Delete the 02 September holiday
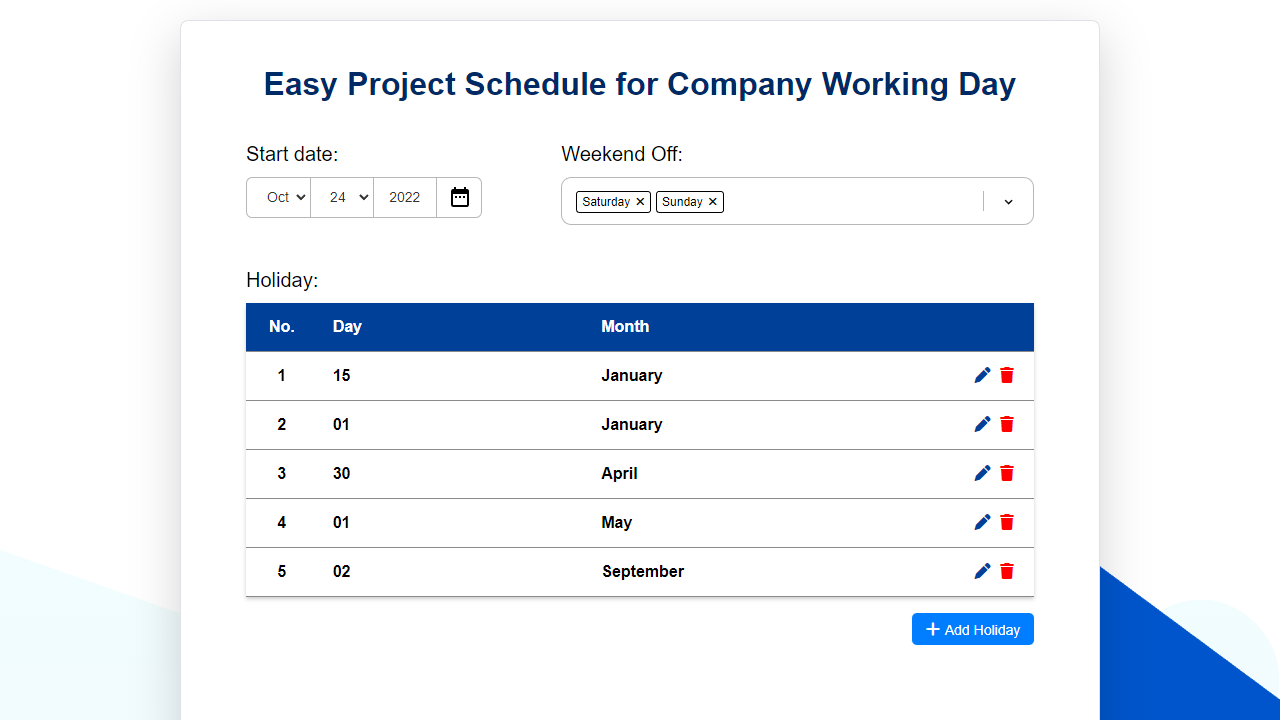Image resolution: width=1280 pixels, height=720 pixels. tap(1007, 571)
